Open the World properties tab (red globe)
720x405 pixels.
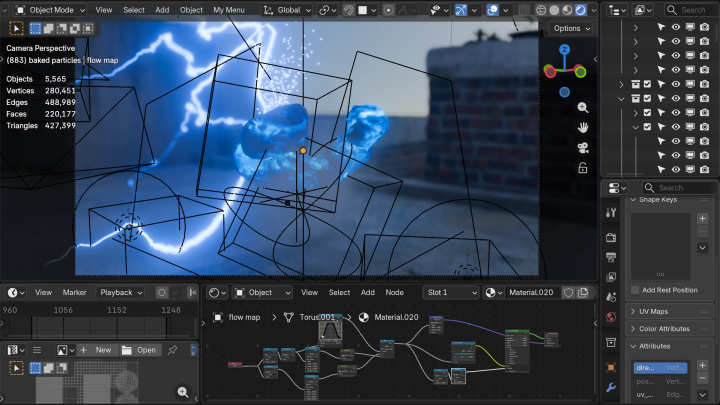(x=611, y=317)
